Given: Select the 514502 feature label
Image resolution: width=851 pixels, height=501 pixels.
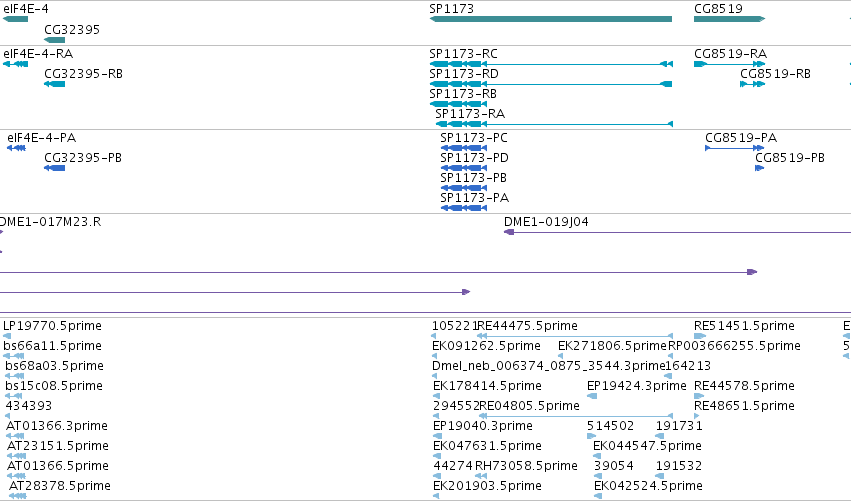Looking at the screenshot, I should click(611, 426).
